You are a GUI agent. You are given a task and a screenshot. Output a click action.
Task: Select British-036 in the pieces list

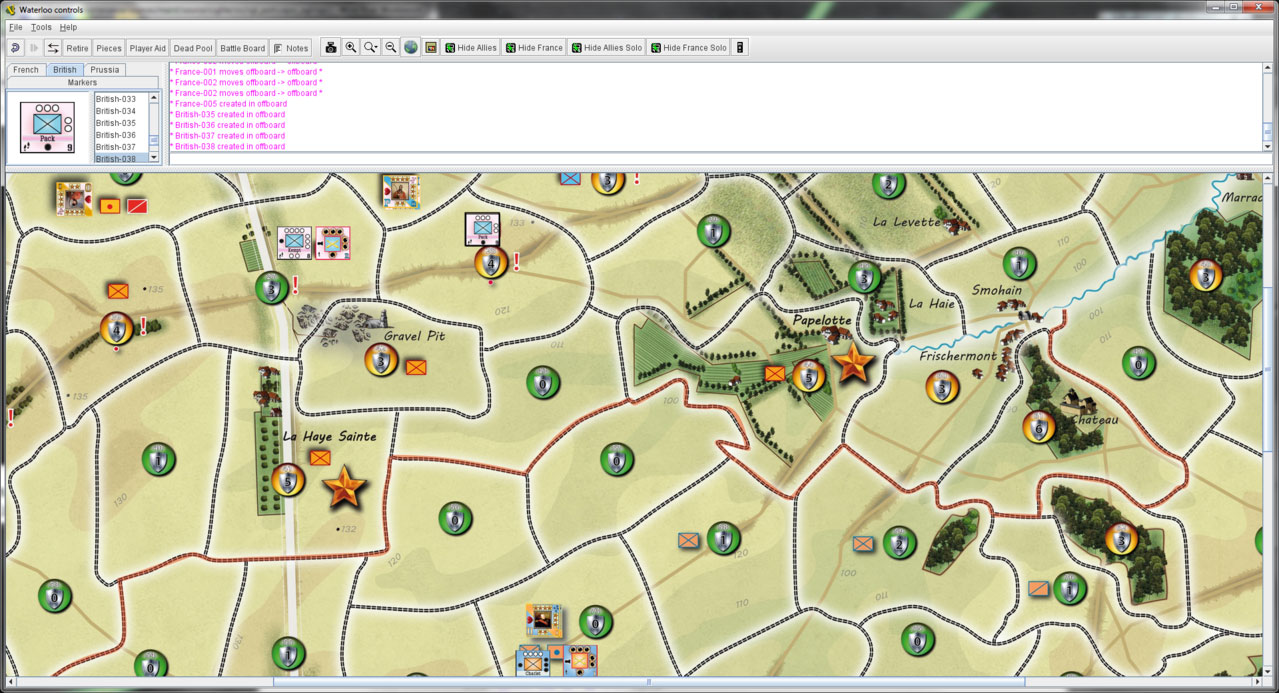(116, 135)
